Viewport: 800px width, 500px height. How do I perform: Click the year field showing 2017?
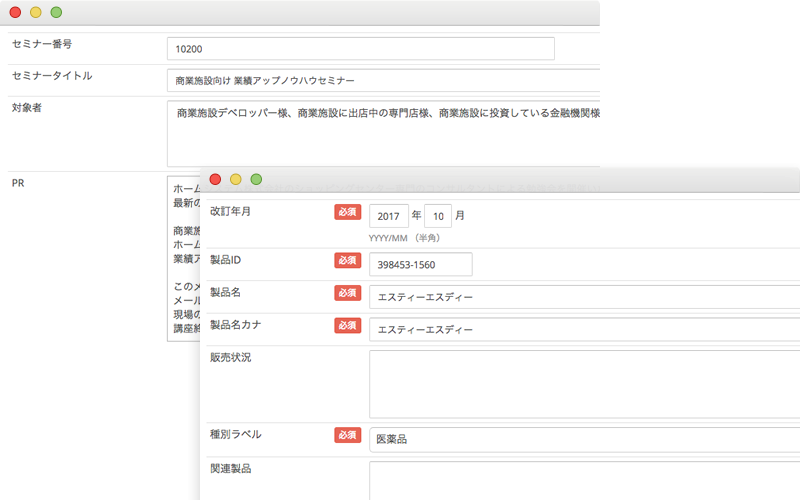pyautogui.click(x=389, y=216)
